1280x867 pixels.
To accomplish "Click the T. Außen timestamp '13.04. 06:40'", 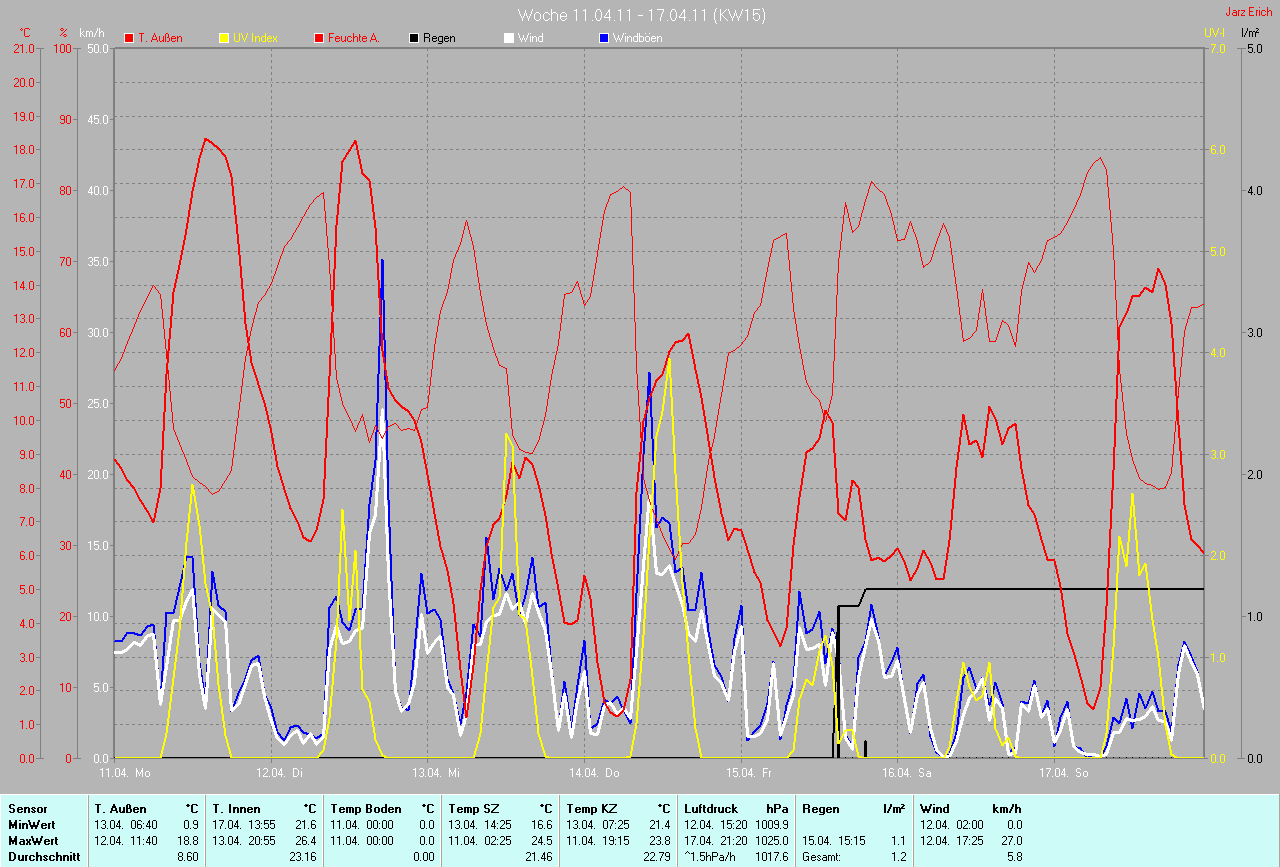I will tap(126, 825).
